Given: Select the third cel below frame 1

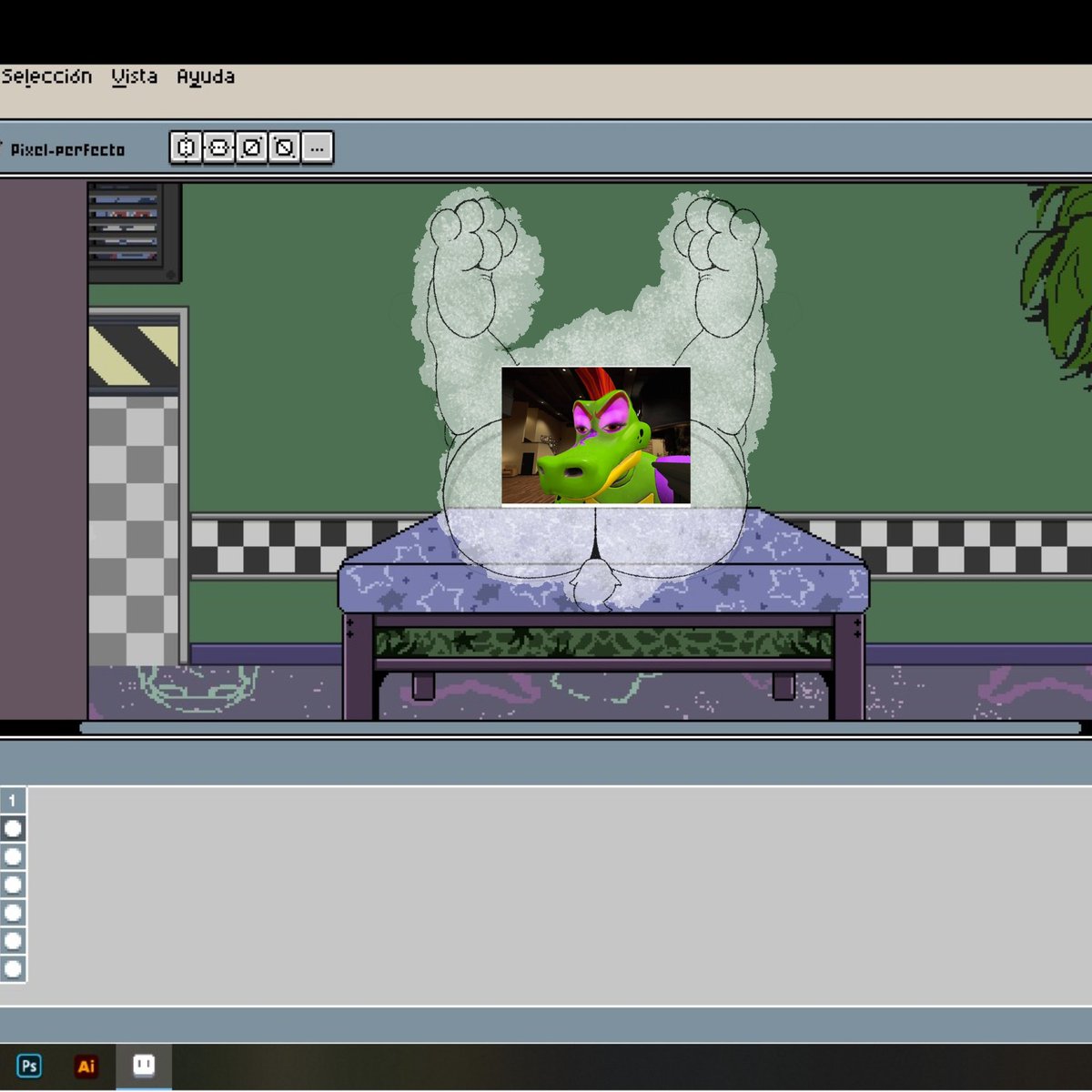Looking at the screenshot, I should coord(13,885).
